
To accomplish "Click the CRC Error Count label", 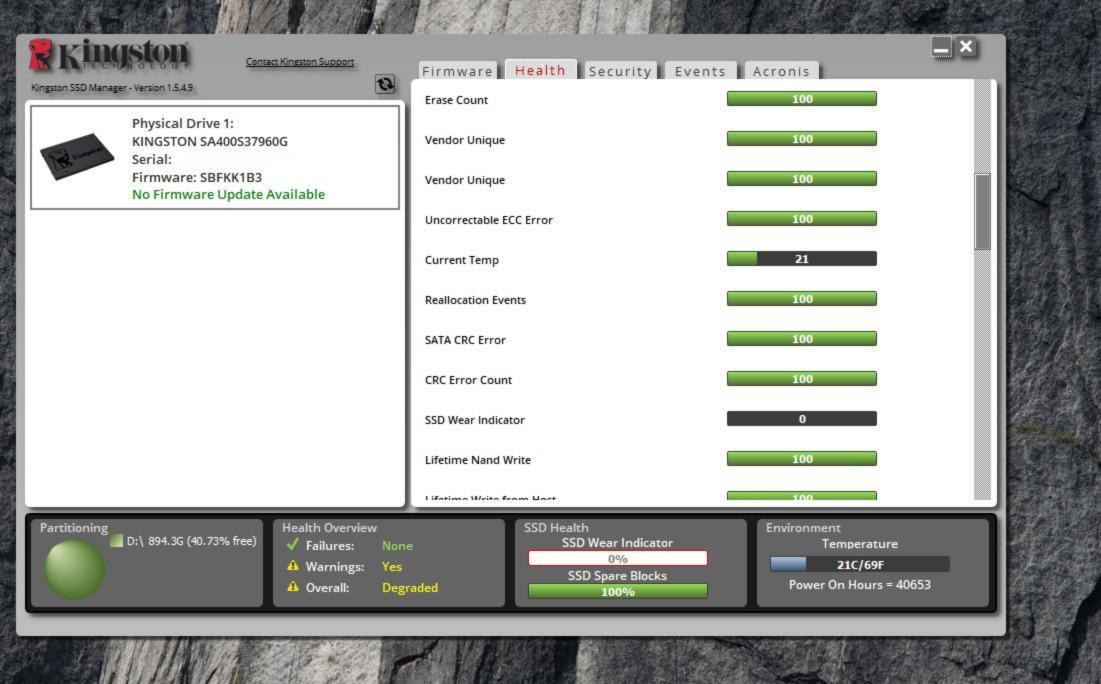I will point(468,381).
